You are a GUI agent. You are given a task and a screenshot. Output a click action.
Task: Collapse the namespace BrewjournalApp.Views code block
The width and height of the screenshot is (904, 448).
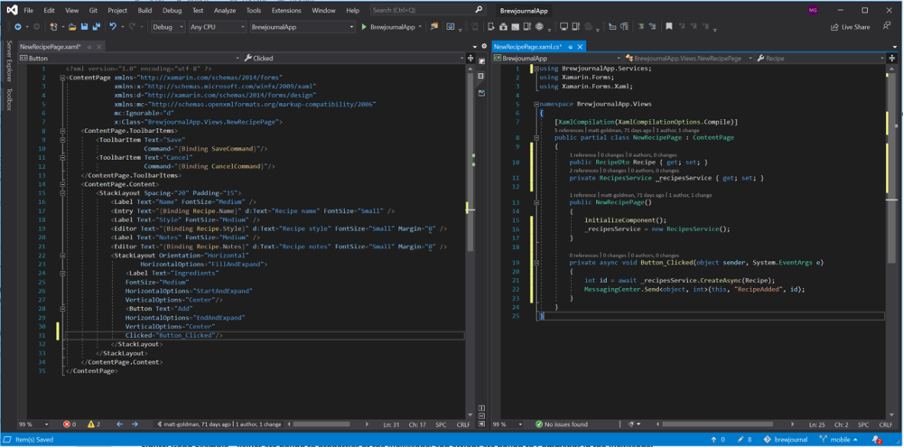535,104
